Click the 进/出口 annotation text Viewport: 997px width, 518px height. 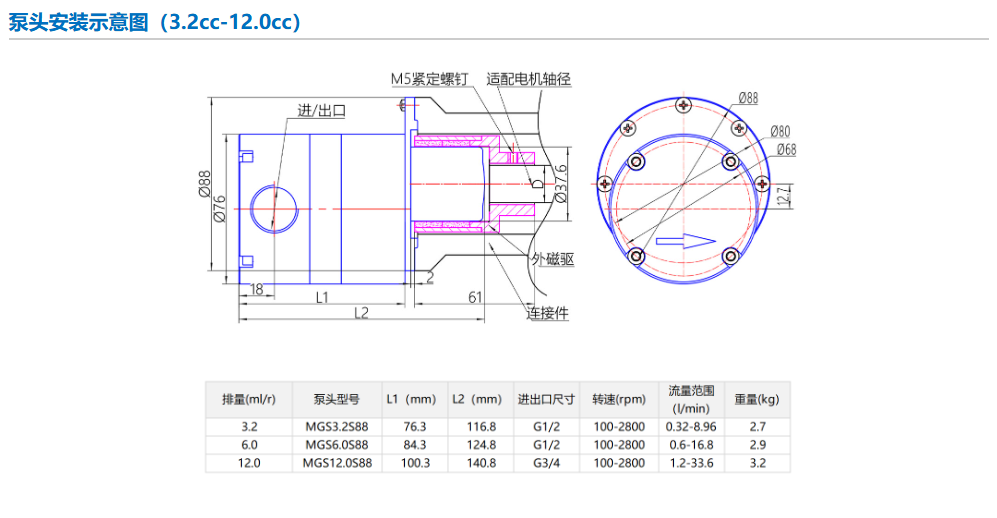click(x=322, y=111)
